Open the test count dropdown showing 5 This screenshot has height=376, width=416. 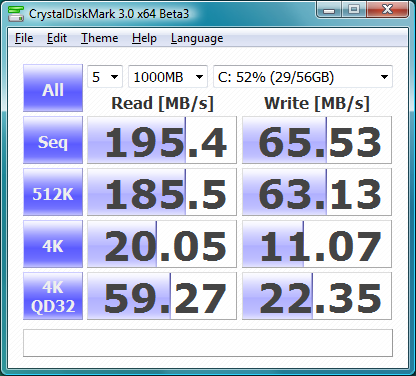pyautogui.click(x=105, y=77)
